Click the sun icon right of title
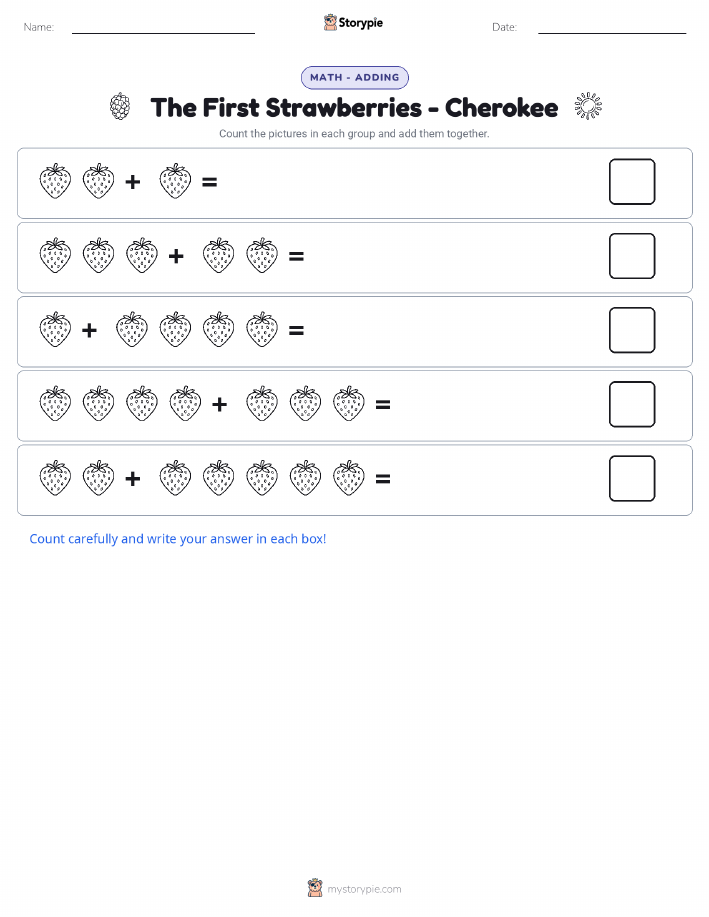The height and width of the screenshot is (917, 709). (x=588, y=106)
